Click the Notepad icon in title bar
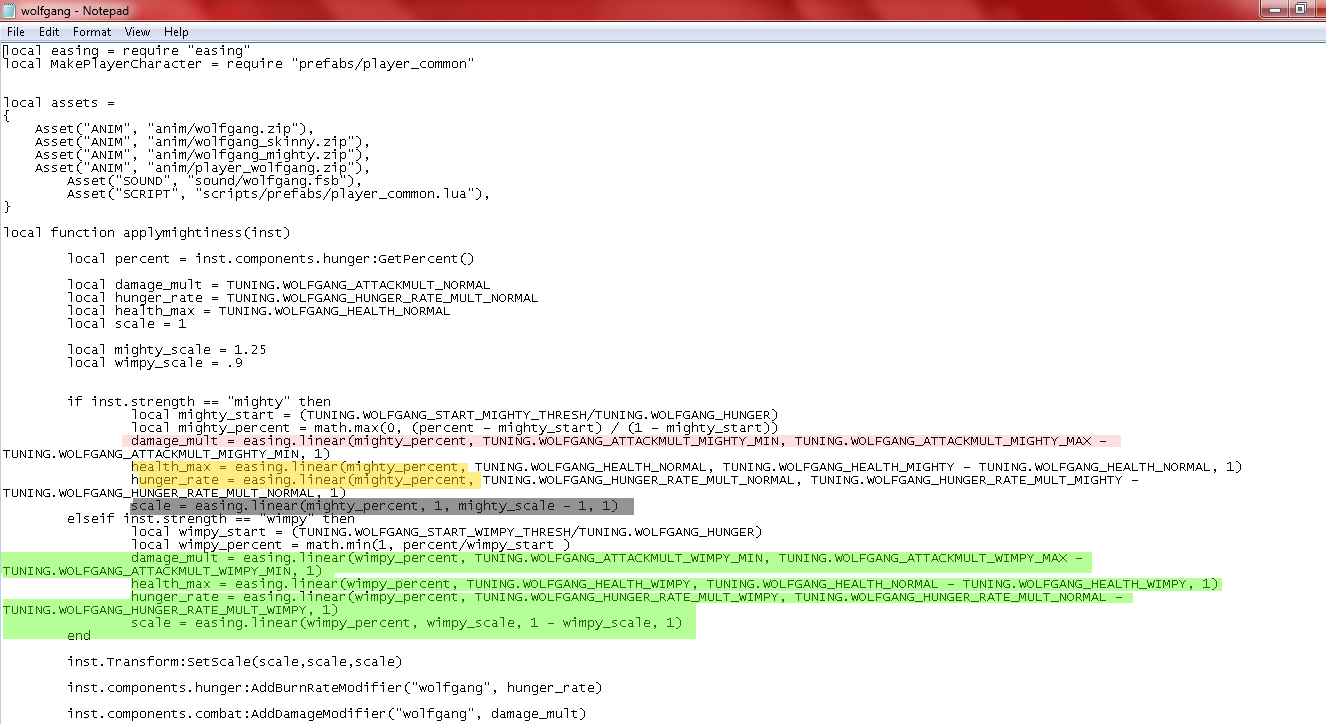Image resolution: width=1326 pixels, height=724 pixels. 10,9
